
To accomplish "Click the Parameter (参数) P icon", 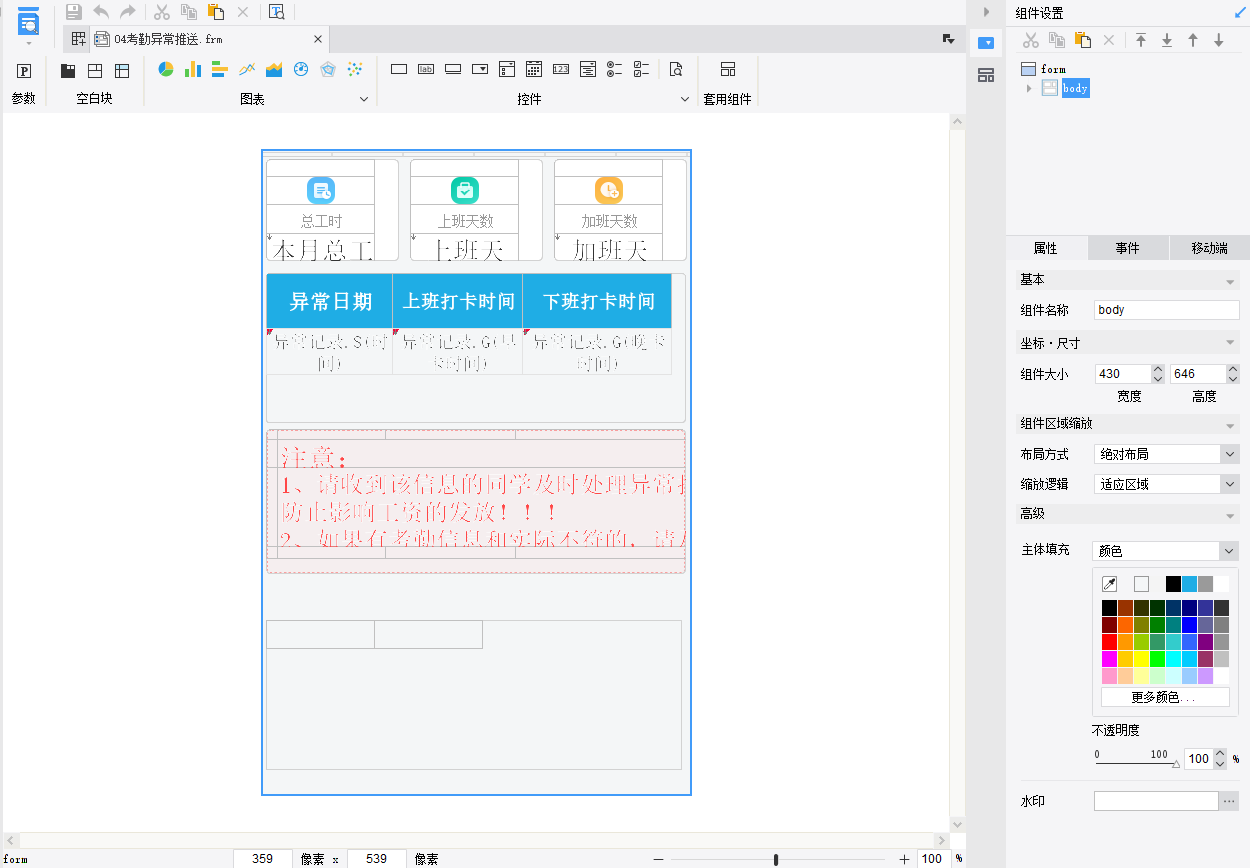I will pyautogui.click(x=24, y=71).
